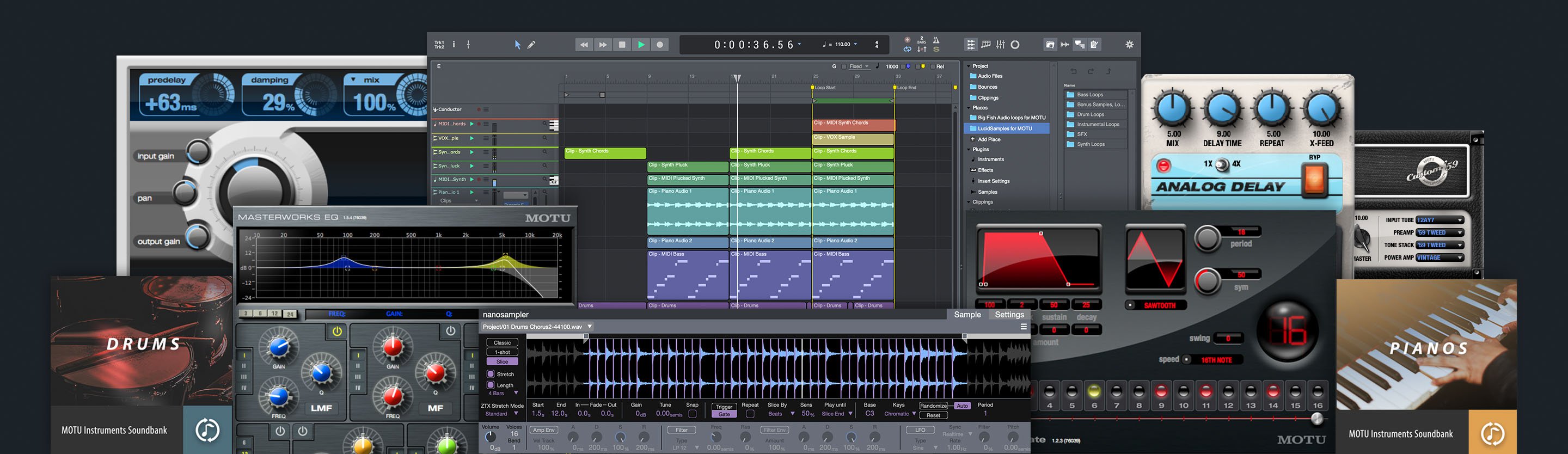This screenshot has height=454, width=1568.
Task: Toggle the Snap checkbox in nanosampler
Action: pos(692,414)
